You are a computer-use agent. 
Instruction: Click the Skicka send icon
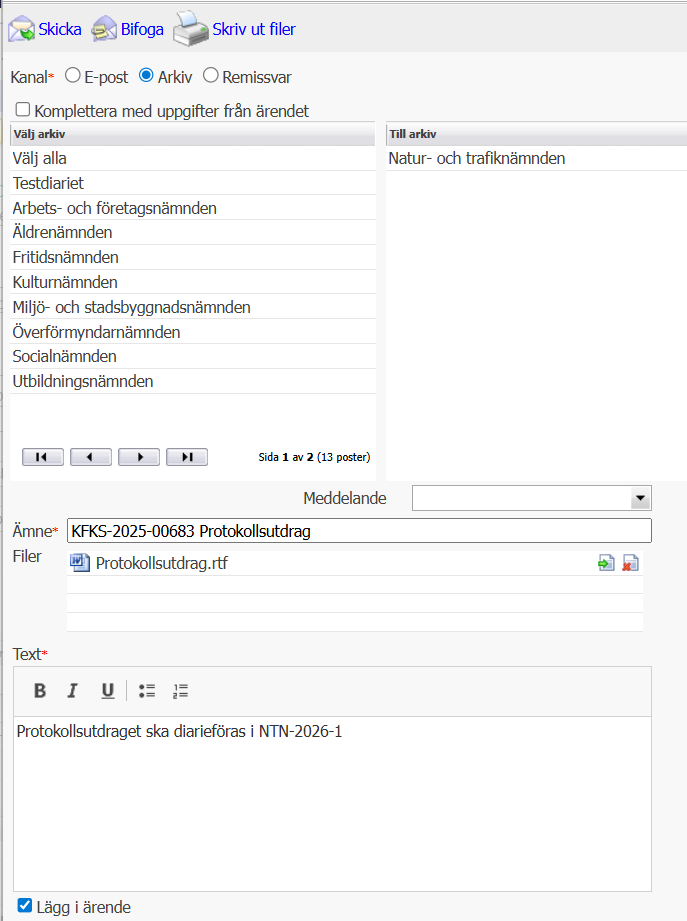[x=21, y=29]
